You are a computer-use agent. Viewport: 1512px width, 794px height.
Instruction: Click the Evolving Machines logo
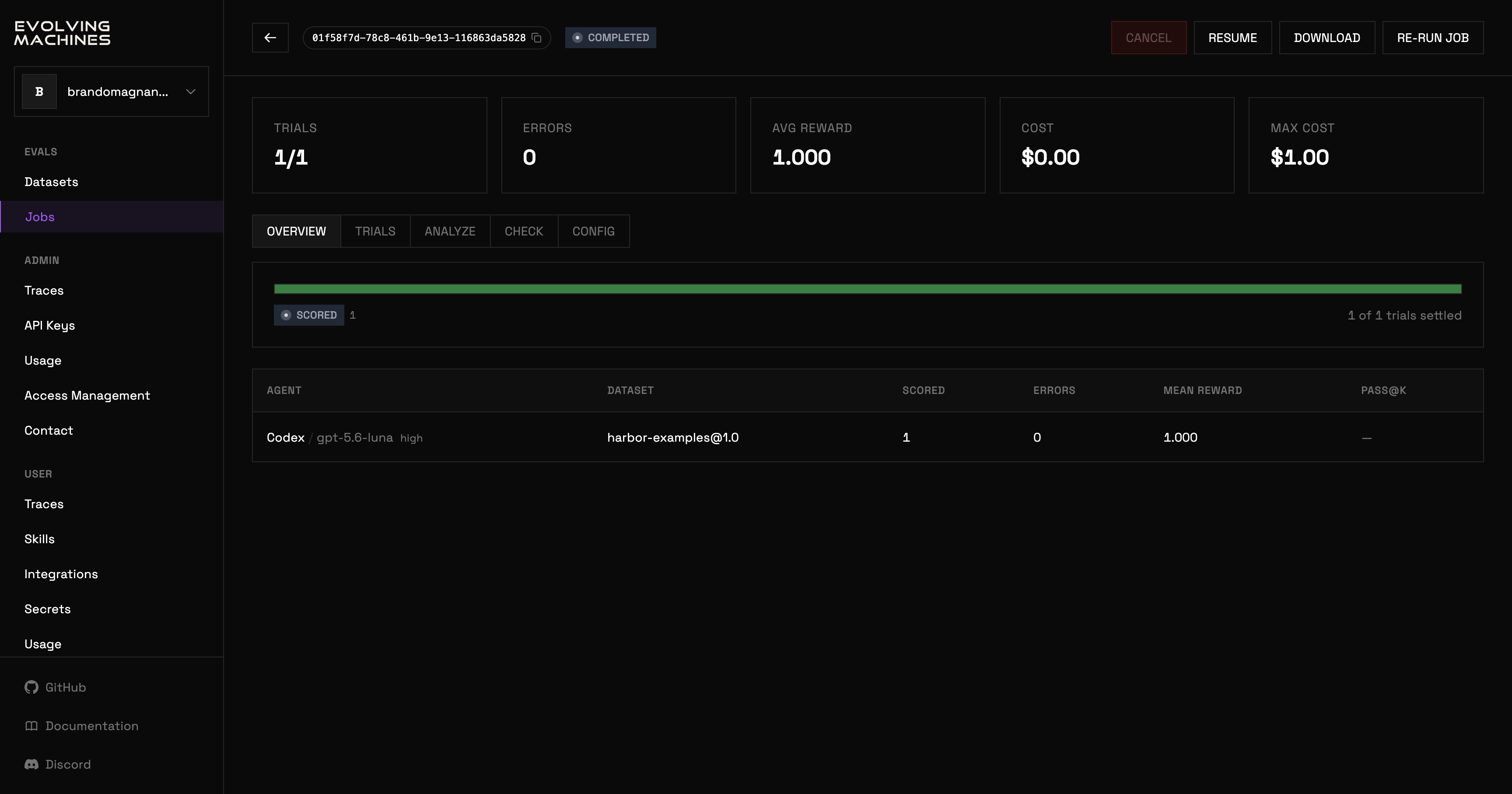(62, 33)
